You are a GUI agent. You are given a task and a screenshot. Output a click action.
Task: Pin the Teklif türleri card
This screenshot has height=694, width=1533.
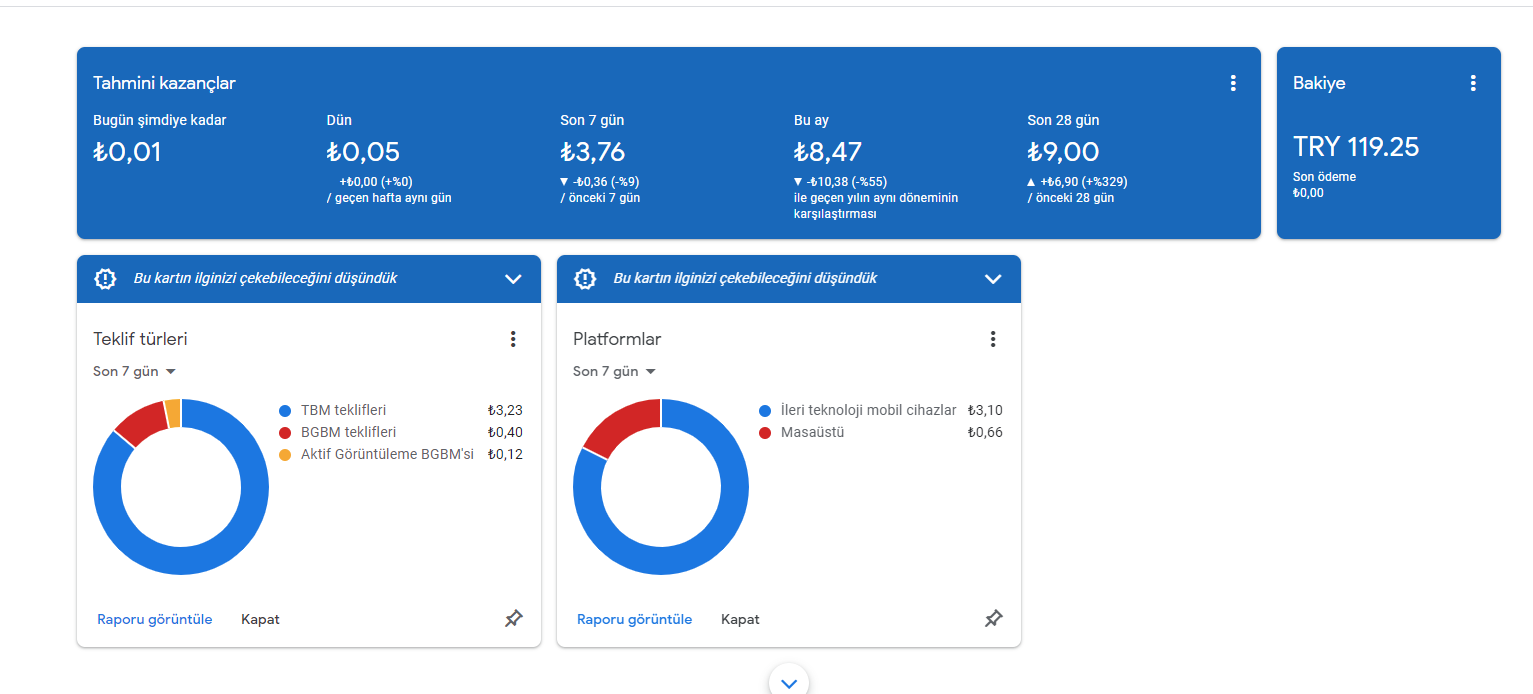pos(513,619)
